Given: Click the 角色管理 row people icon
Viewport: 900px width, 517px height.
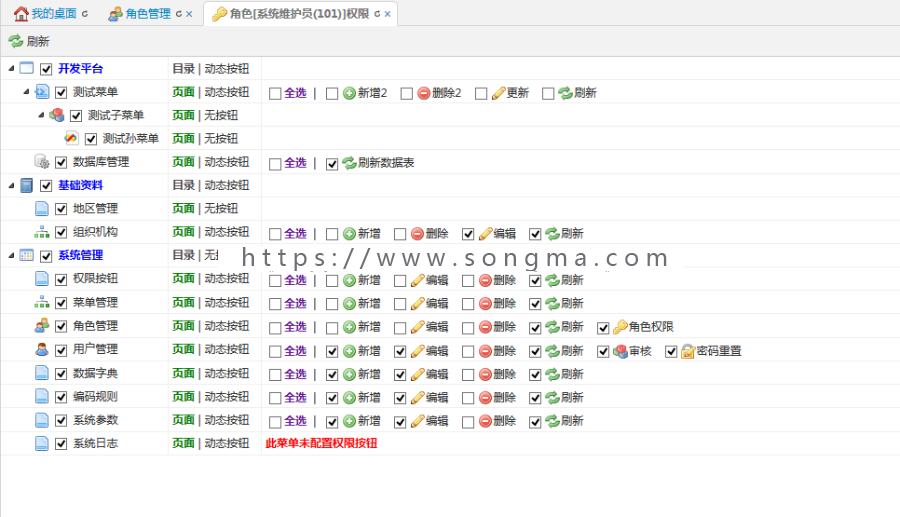Looking at the screenshot, I should (42, 326).
